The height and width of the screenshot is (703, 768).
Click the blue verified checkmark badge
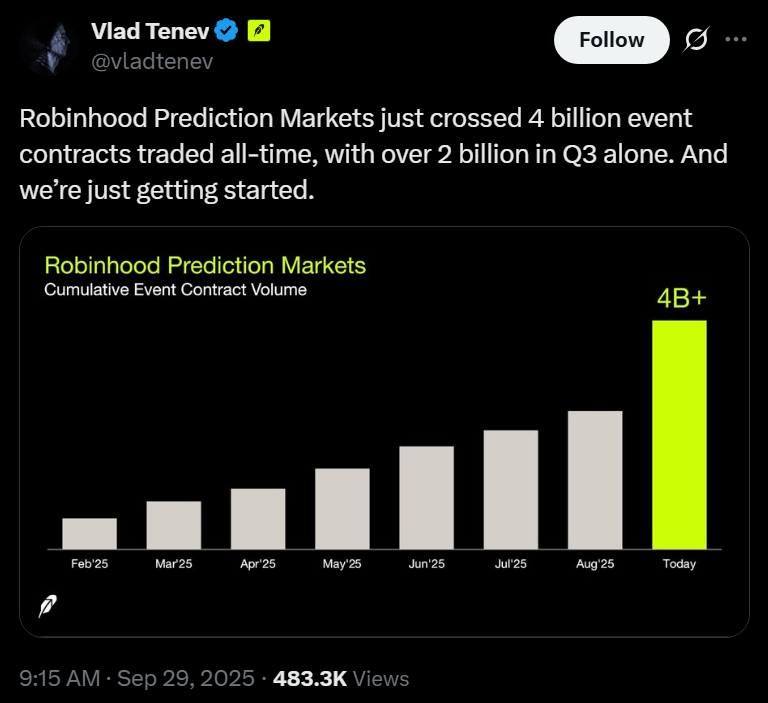click(227, 31)
